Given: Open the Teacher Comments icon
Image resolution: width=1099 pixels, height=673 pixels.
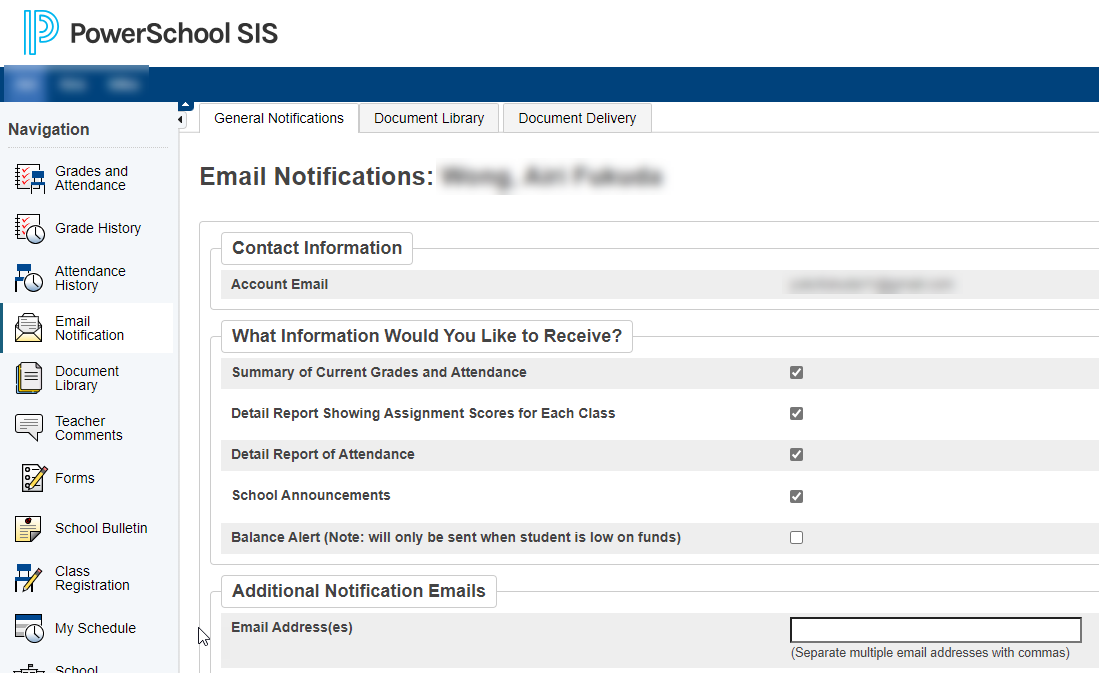Looking at the screenshot, I should 30,428.
